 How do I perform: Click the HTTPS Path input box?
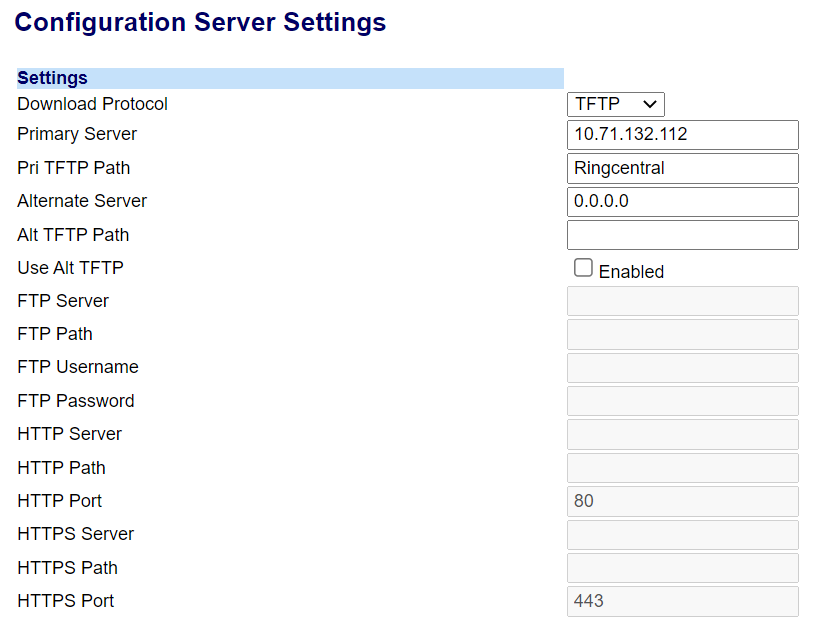682,568
